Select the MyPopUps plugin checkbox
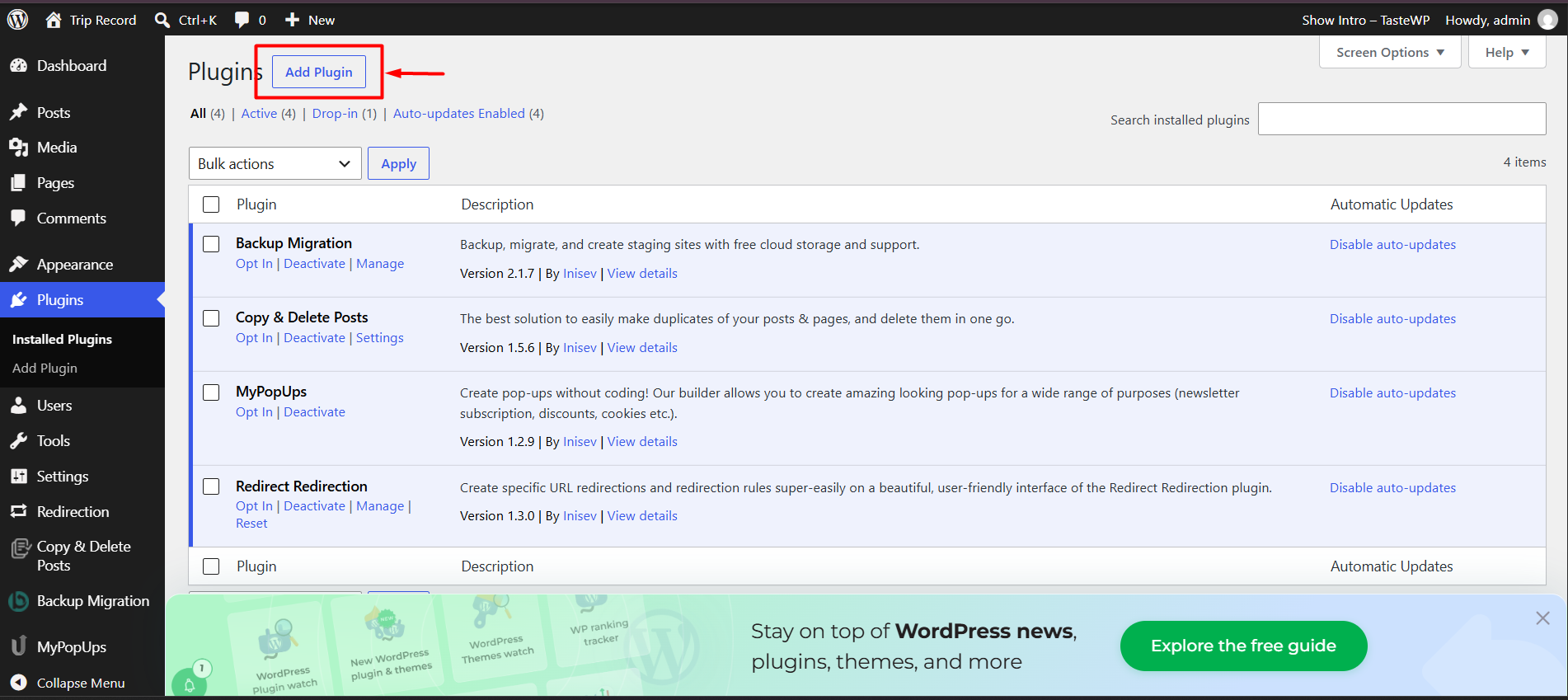Image resolution: width=1568 pixels, height=700 pixels. pyautogui.click(x=211, y=392)
